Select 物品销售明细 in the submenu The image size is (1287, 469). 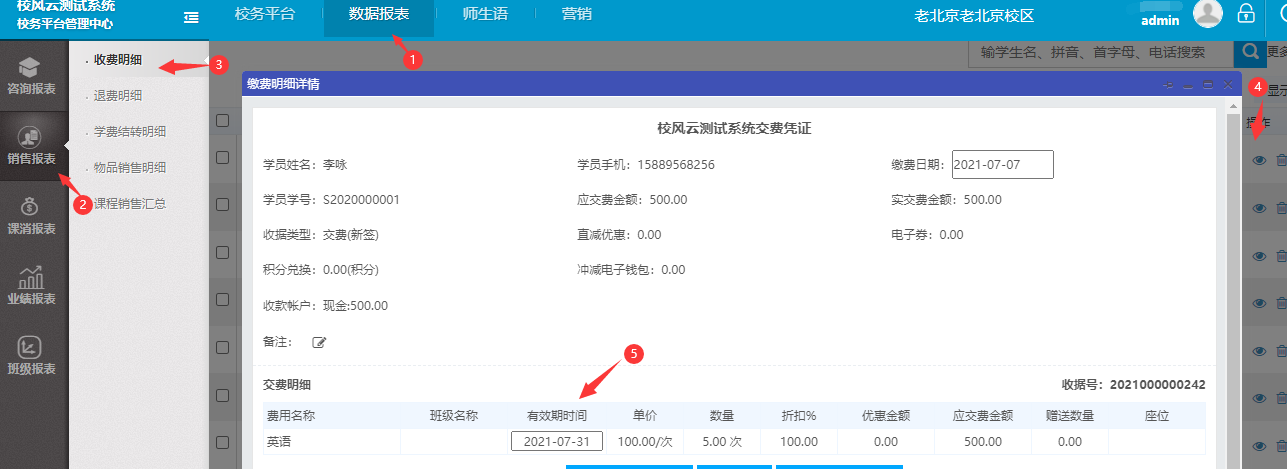(x=129, y=168)
